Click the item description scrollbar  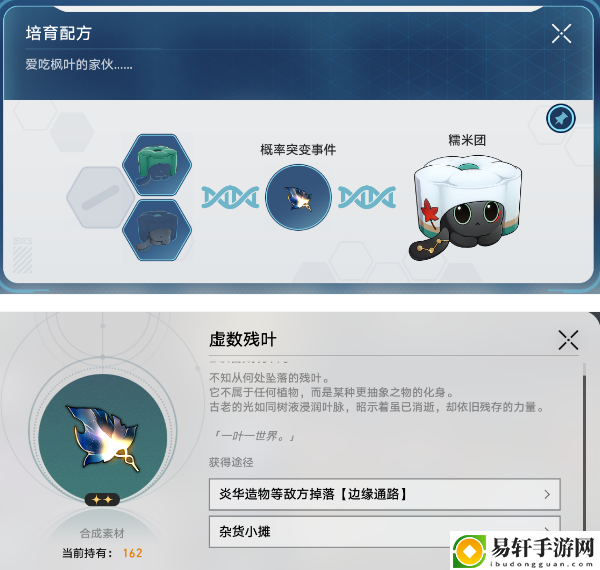click(584, 448)
